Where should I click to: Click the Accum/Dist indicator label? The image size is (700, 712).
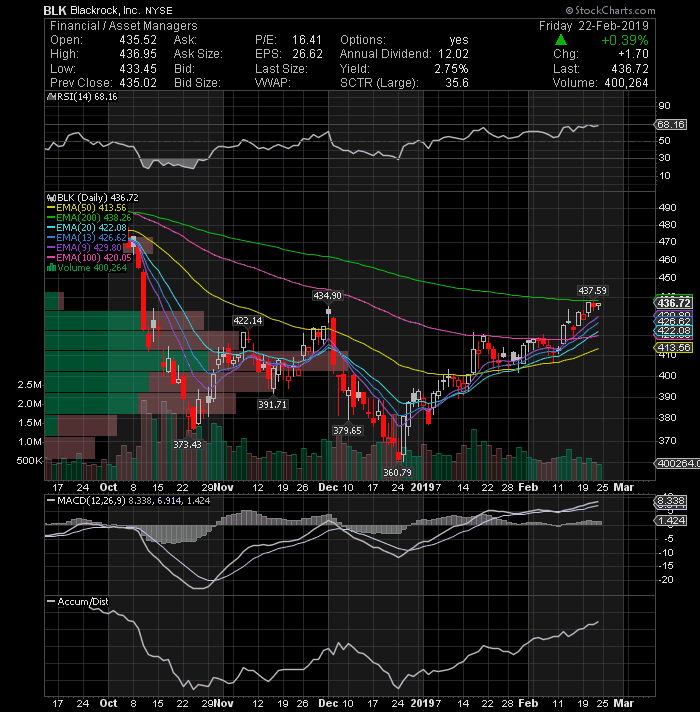pos(83,602)
